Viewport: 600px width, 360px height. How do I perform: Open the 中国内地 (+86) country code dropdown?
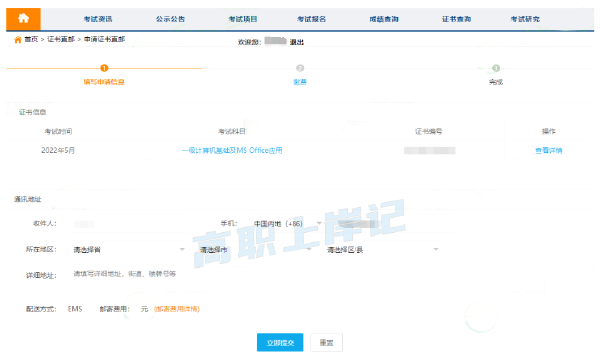(287, 223)
